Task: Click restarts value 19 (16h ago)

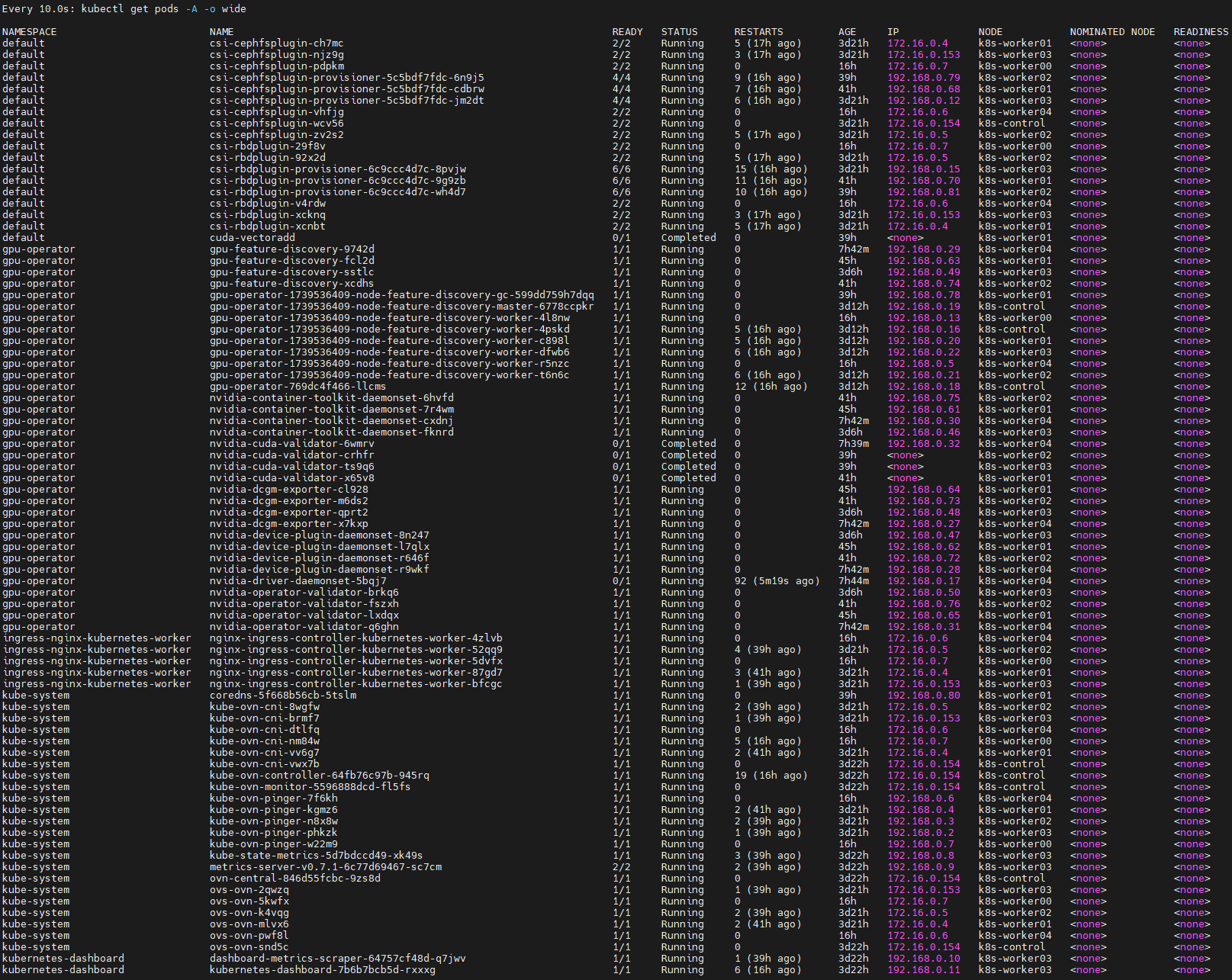Action: tap(770, 776)
